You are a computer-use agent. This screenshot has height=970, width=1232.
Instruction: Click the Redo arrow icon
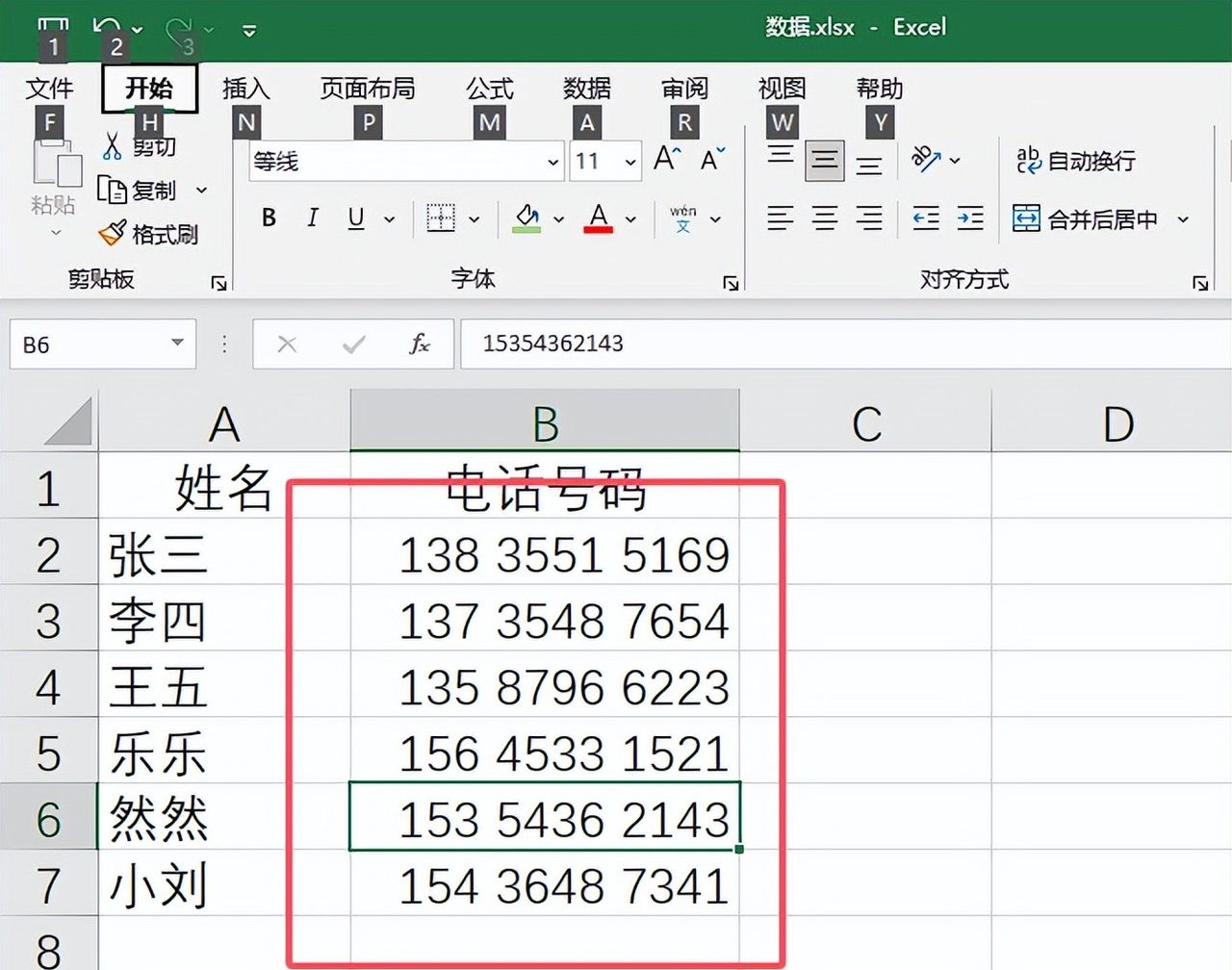click(179, 29)
